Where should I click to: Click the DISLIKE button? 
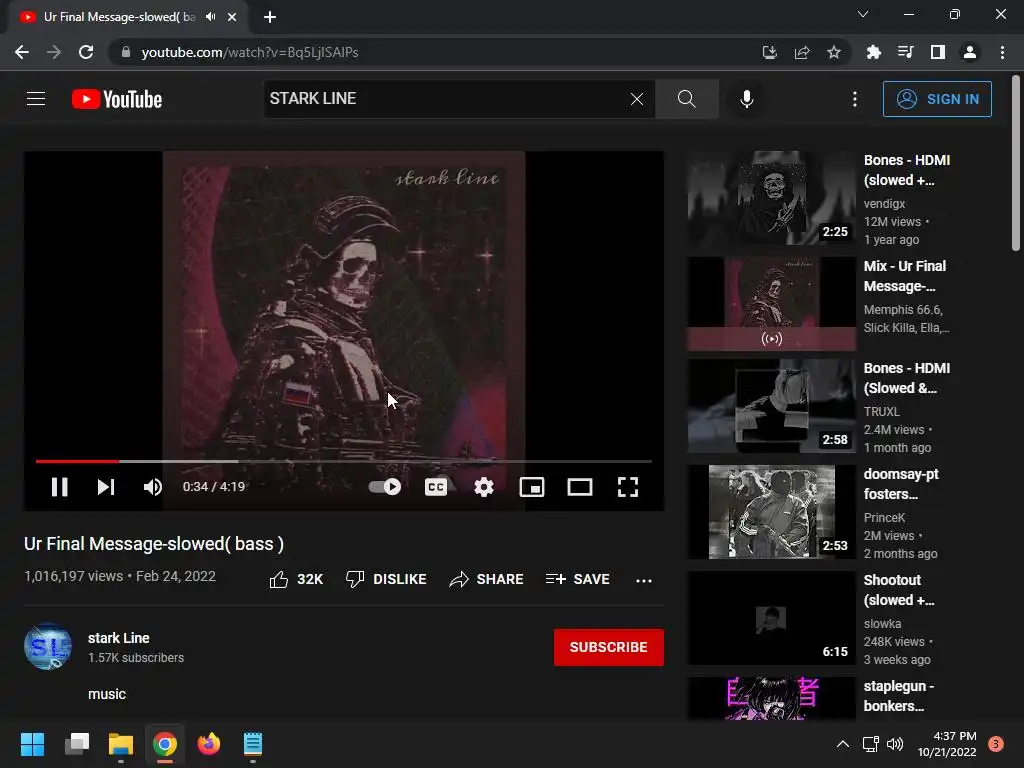(385, 579)
